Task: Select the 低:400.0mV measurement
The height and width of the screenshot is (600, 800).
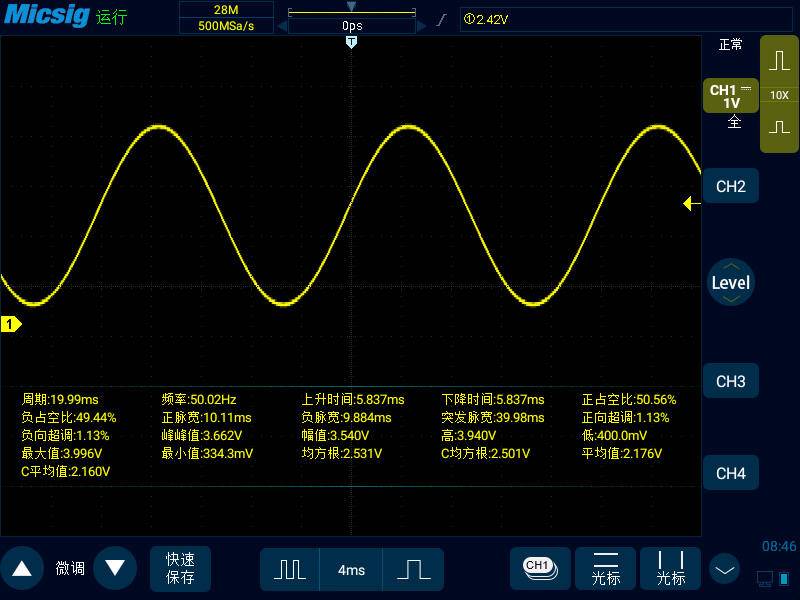Action: pyautogui.click(x=614, y=435)
